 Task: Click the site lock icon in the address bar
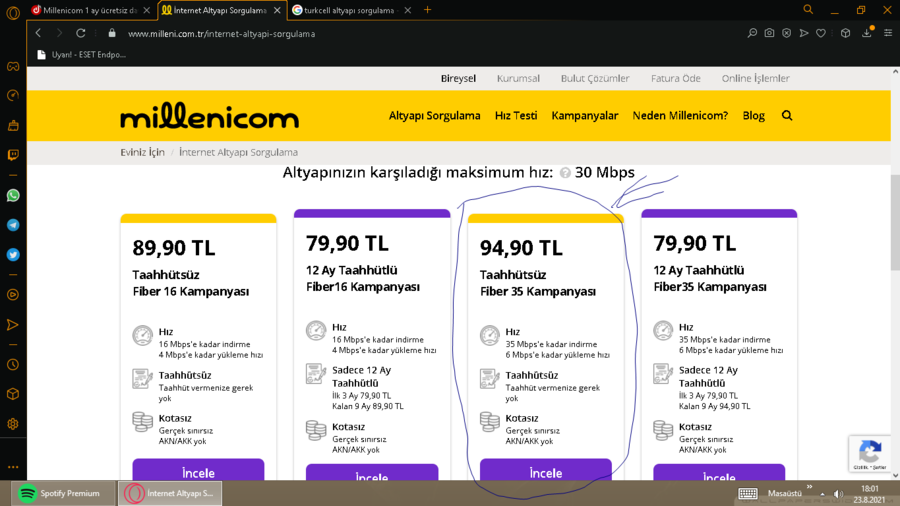112,33
